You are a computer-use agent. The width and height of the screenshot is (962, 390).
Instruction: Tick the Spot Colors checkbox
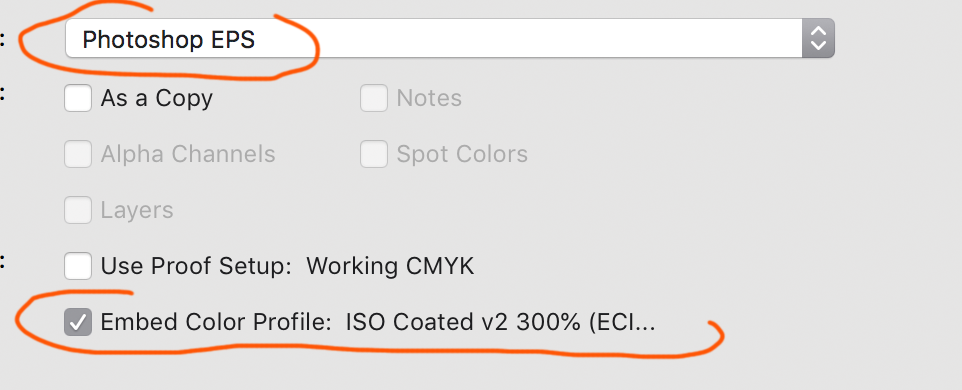(x=374, y=154)
